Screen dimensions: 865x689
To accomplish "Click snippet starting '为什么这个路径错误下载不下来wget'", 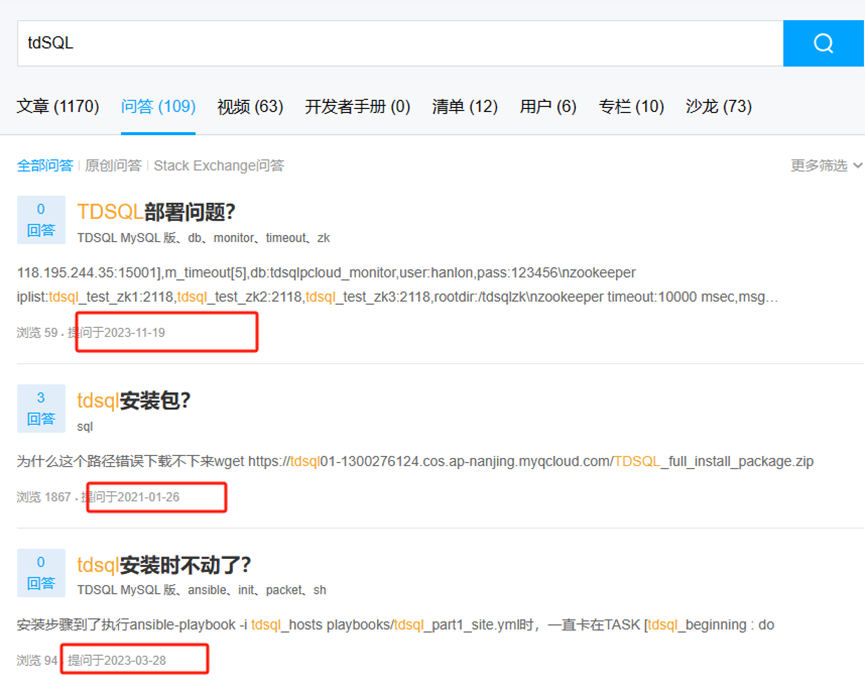I will (415, 461).
